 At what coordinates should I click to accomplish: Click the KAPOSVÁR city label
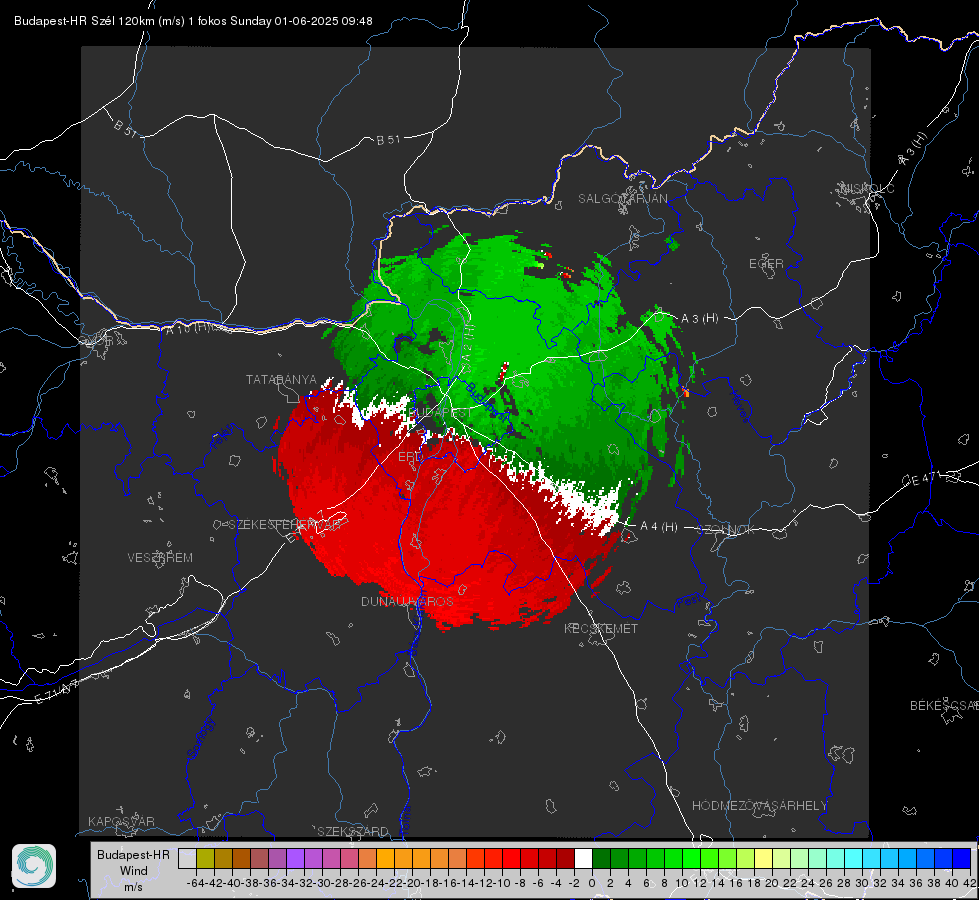pyautogui.click(x=121, y=821)
